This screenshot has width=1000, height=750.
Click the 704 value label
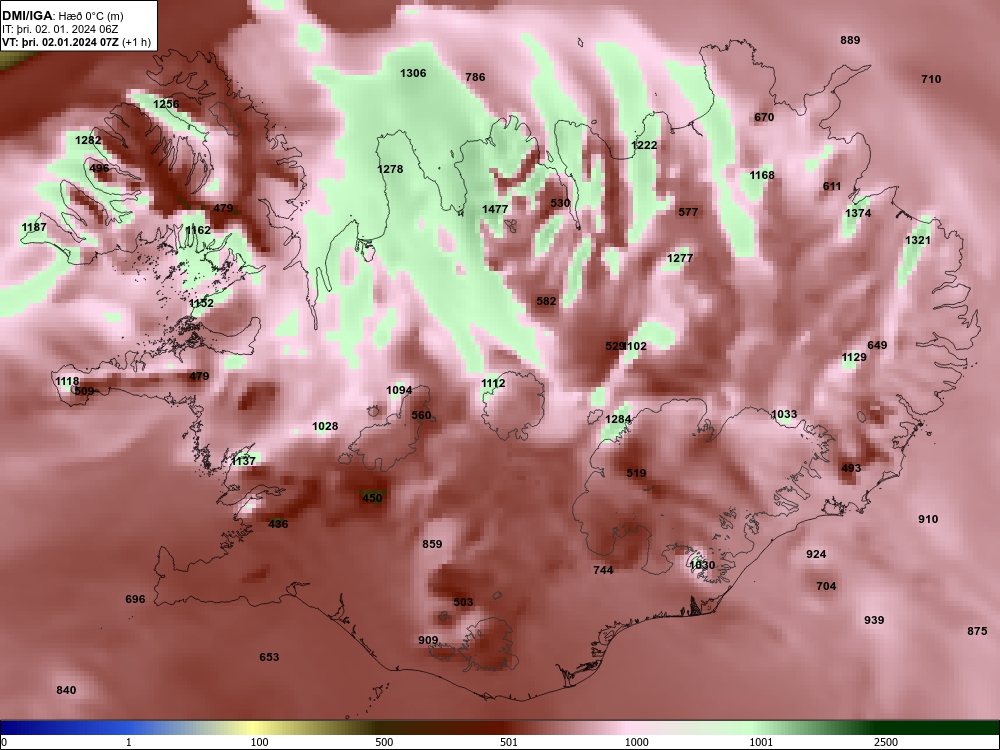[826, 586]
